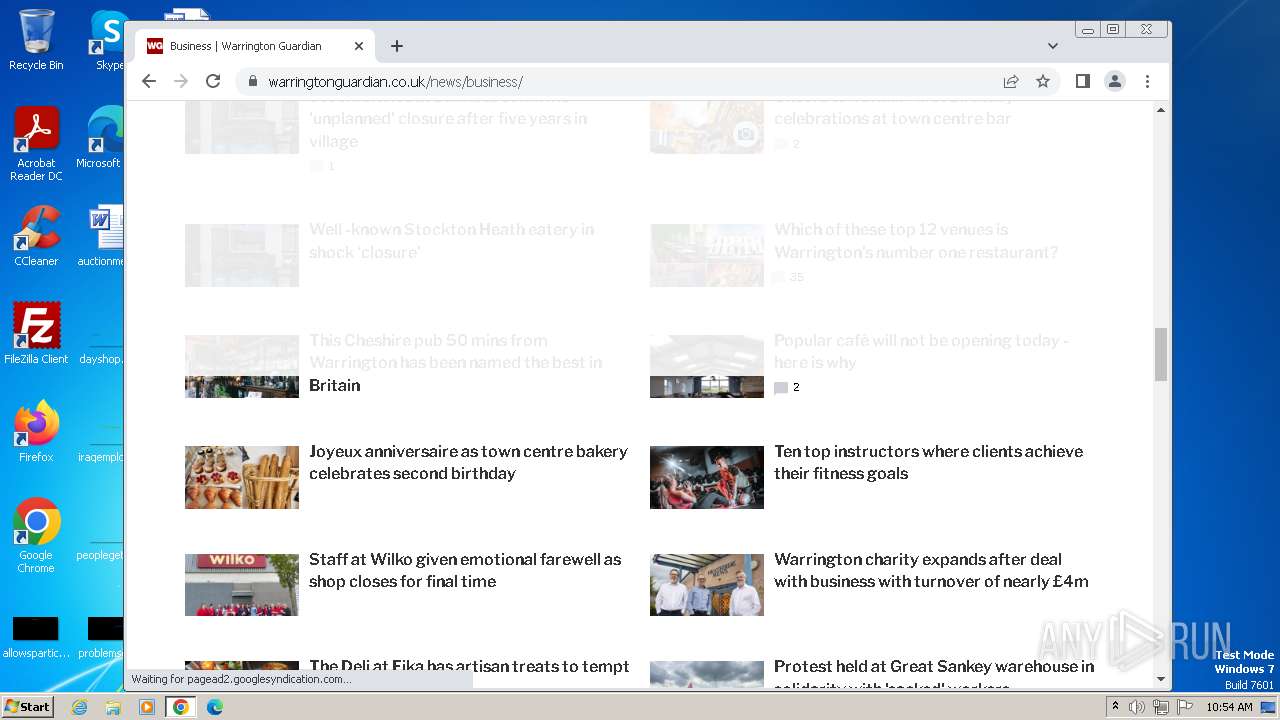This screenshot has height=720, width=1280.
Task: Open Internet Explorer from the taskbar
Action: click(x=80, y=707)
